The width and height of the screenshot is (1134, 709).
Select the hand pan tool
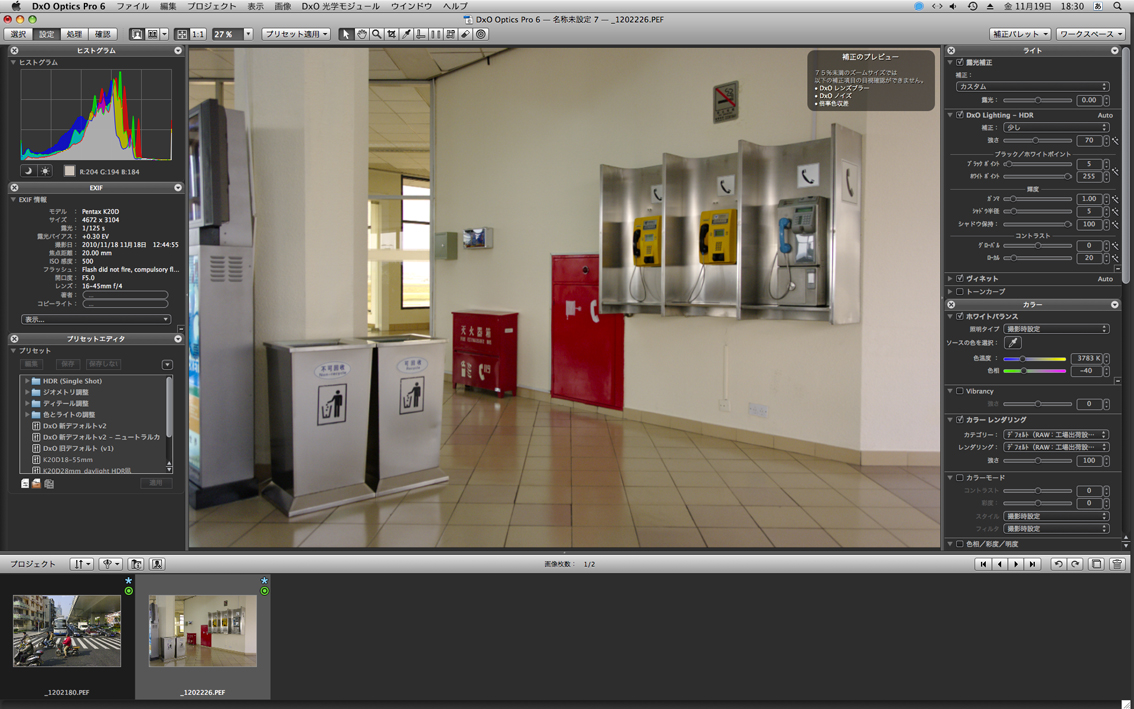tap(361, 34)
